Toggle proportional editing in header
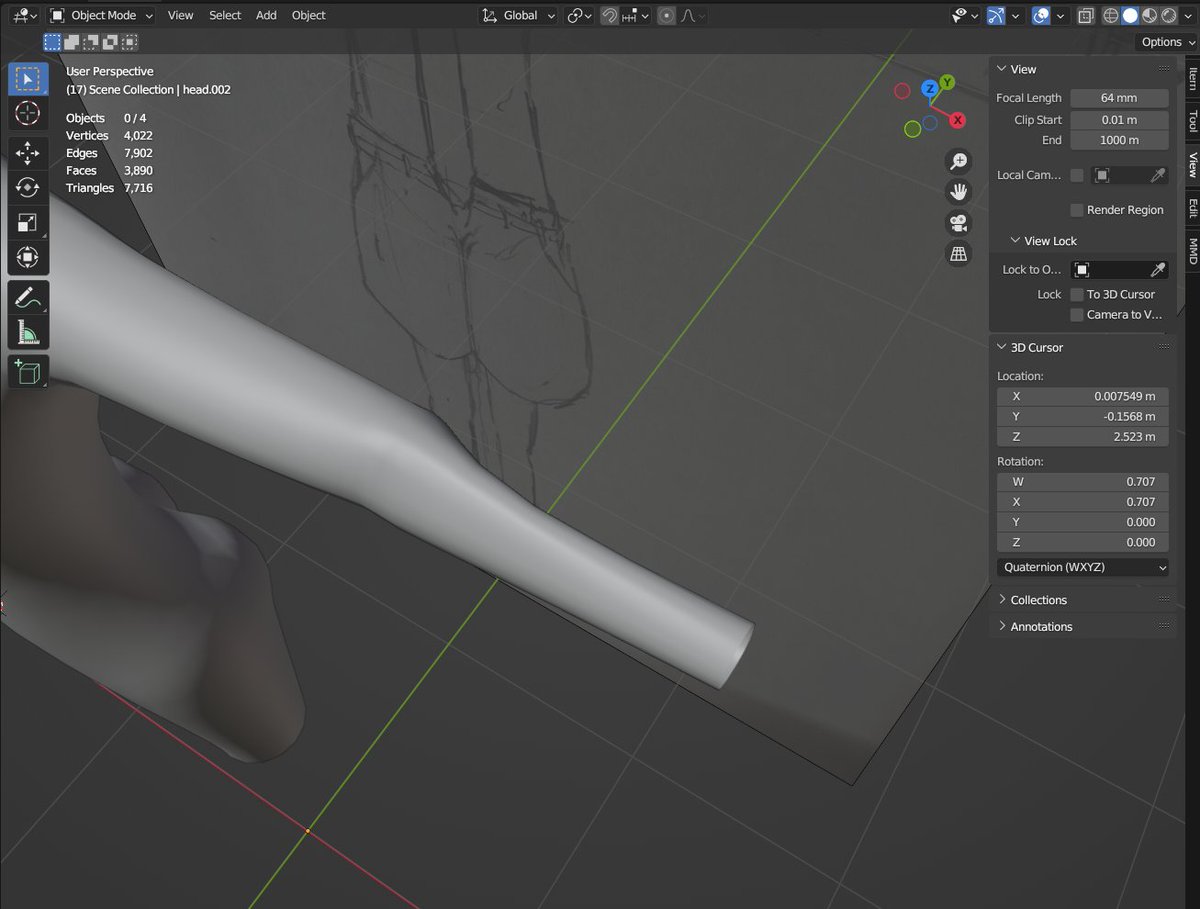The image size is (1200, 909). pos(667,16)
